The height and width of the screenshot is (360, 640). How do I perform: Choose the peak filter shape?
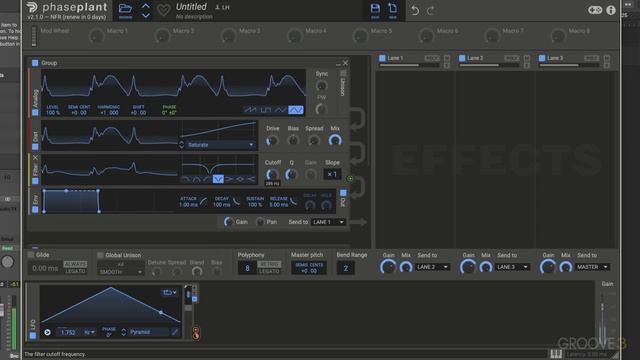point(240,179)
